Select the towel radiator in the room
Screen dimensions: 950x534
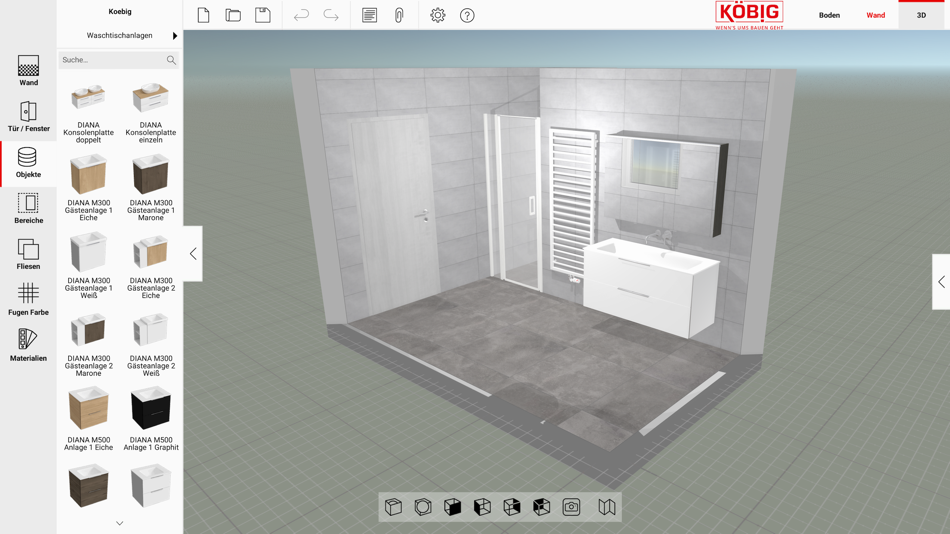point(573,203)
